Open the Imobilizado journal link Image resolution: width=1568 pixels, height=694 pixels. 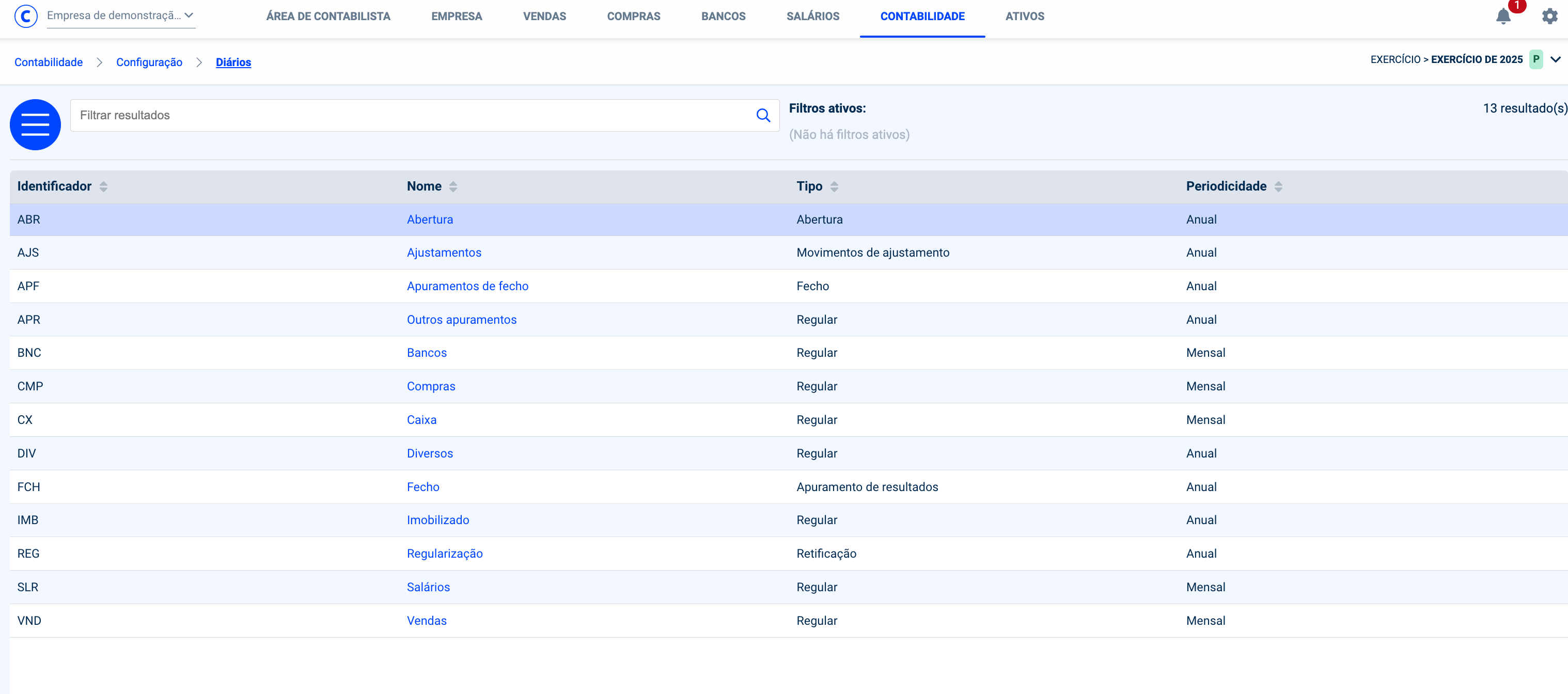437,520
